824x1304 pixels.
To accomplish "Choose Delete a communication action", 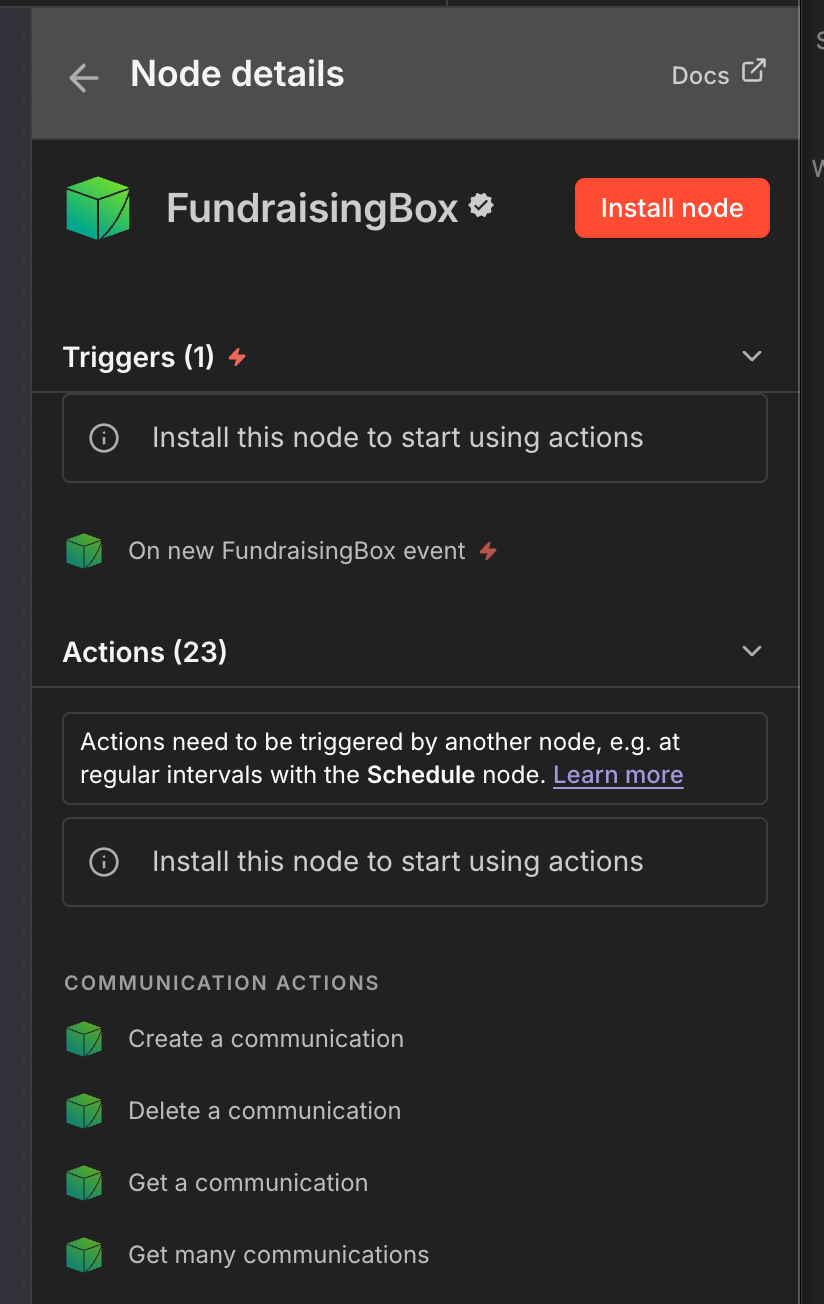I will click(x=264, y=1111).
